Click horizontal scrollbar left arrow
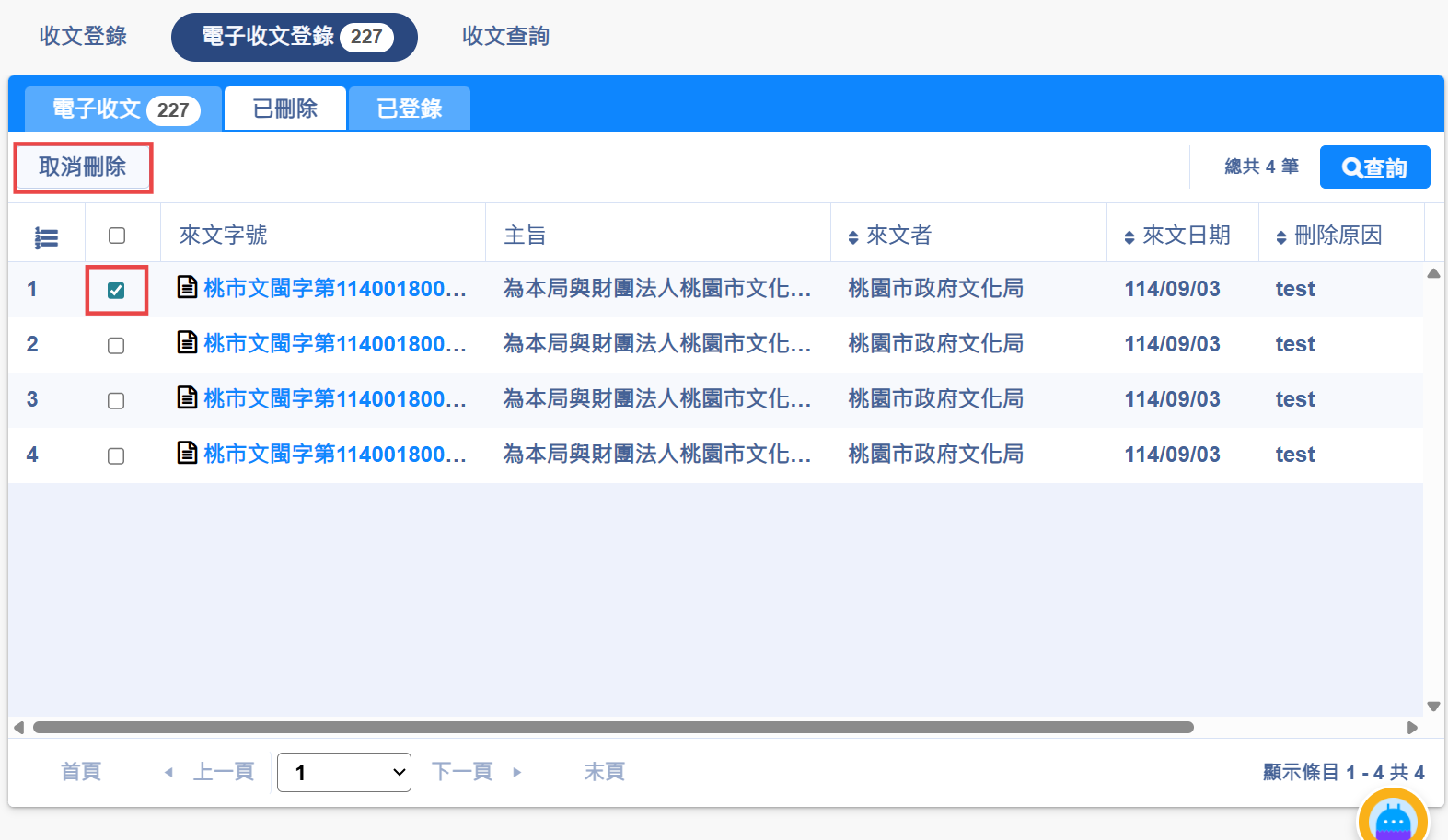This screenshot has height=840, width=1448. click(x=18, y=728)
